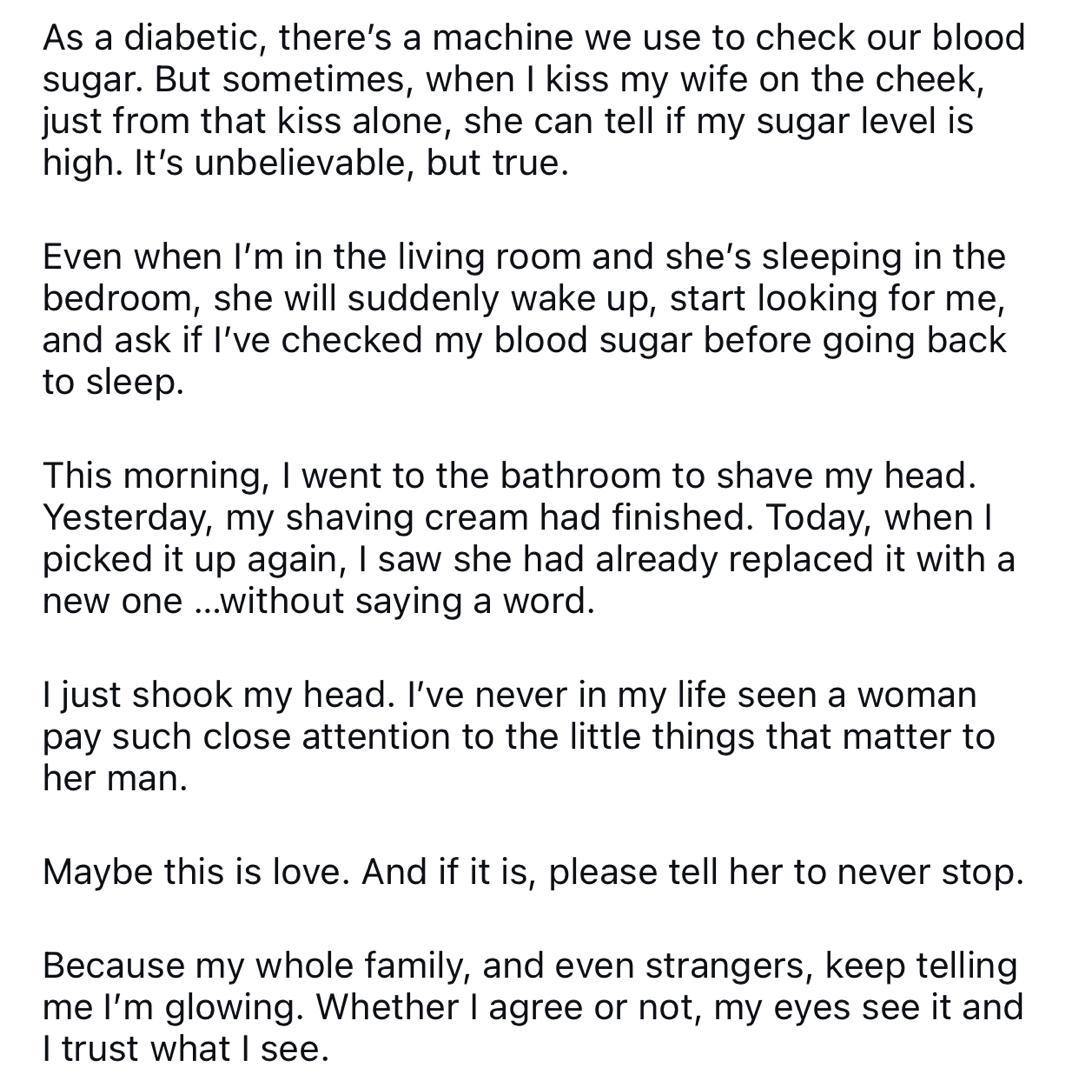Click the words "to sleep." ending the second paragraph
Image resolution: width=1079 pixels, height=1080 pixels.
tap(113, 382)
